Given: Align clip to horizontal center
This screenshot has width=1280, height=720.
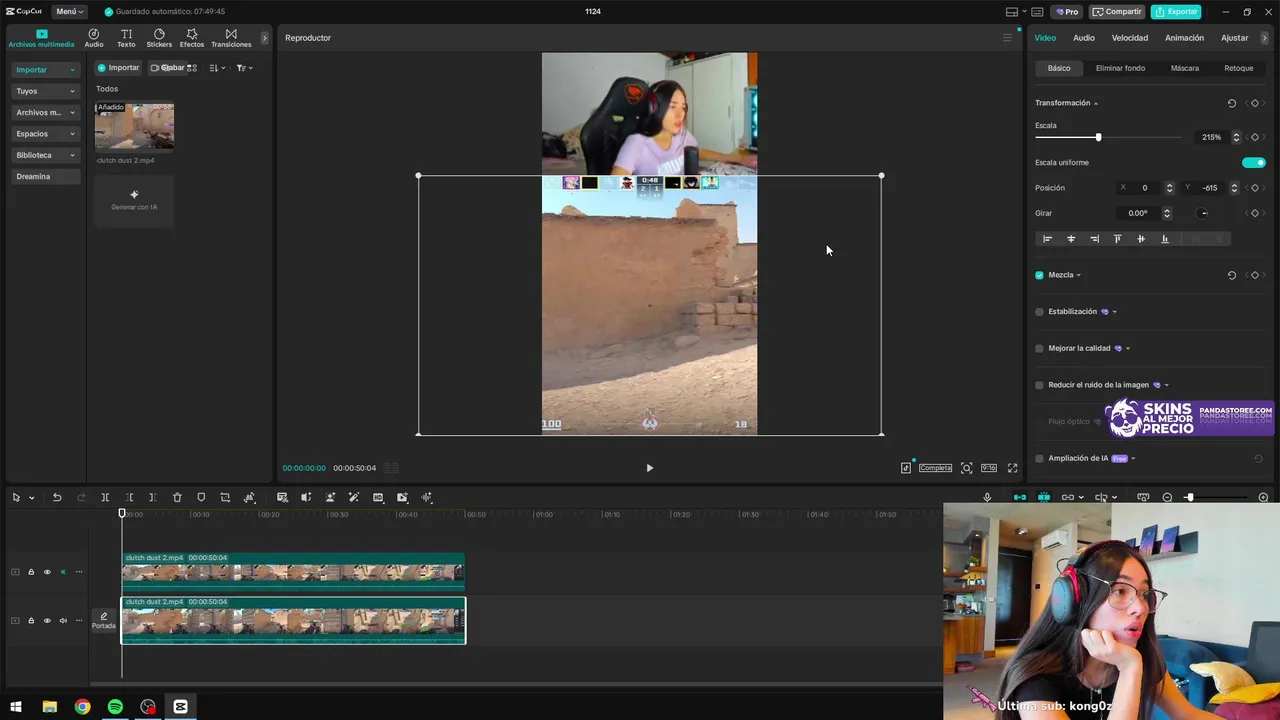Looking at the screenshot, I should pyautogui.click(x=1071, y=239).
